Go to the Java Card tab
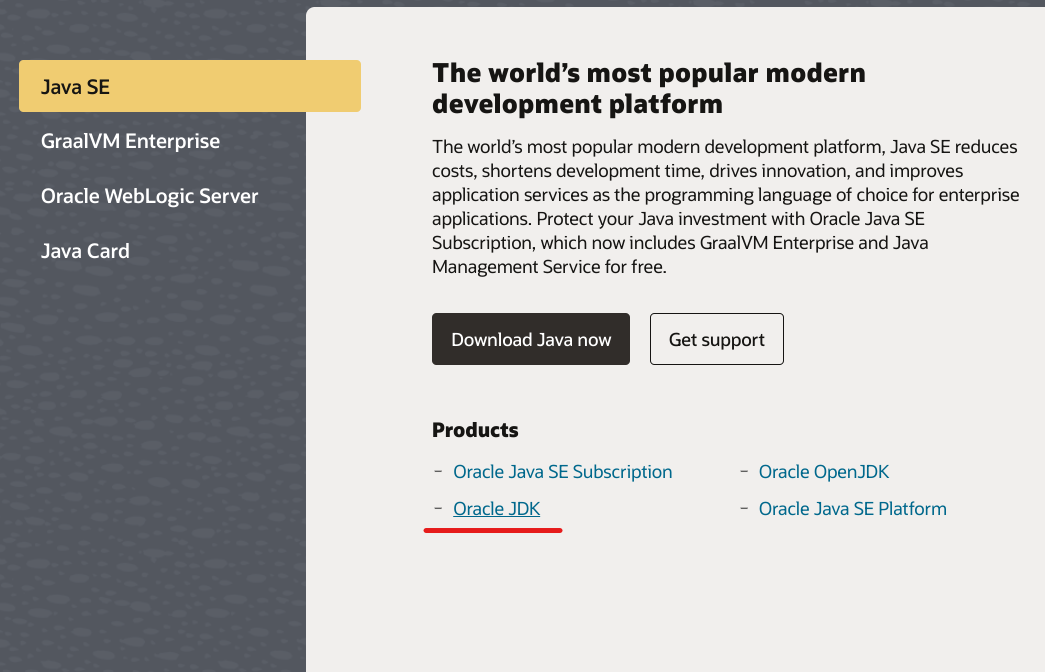The height and width of the screenshot is (672, 1045). click(85, 251)
